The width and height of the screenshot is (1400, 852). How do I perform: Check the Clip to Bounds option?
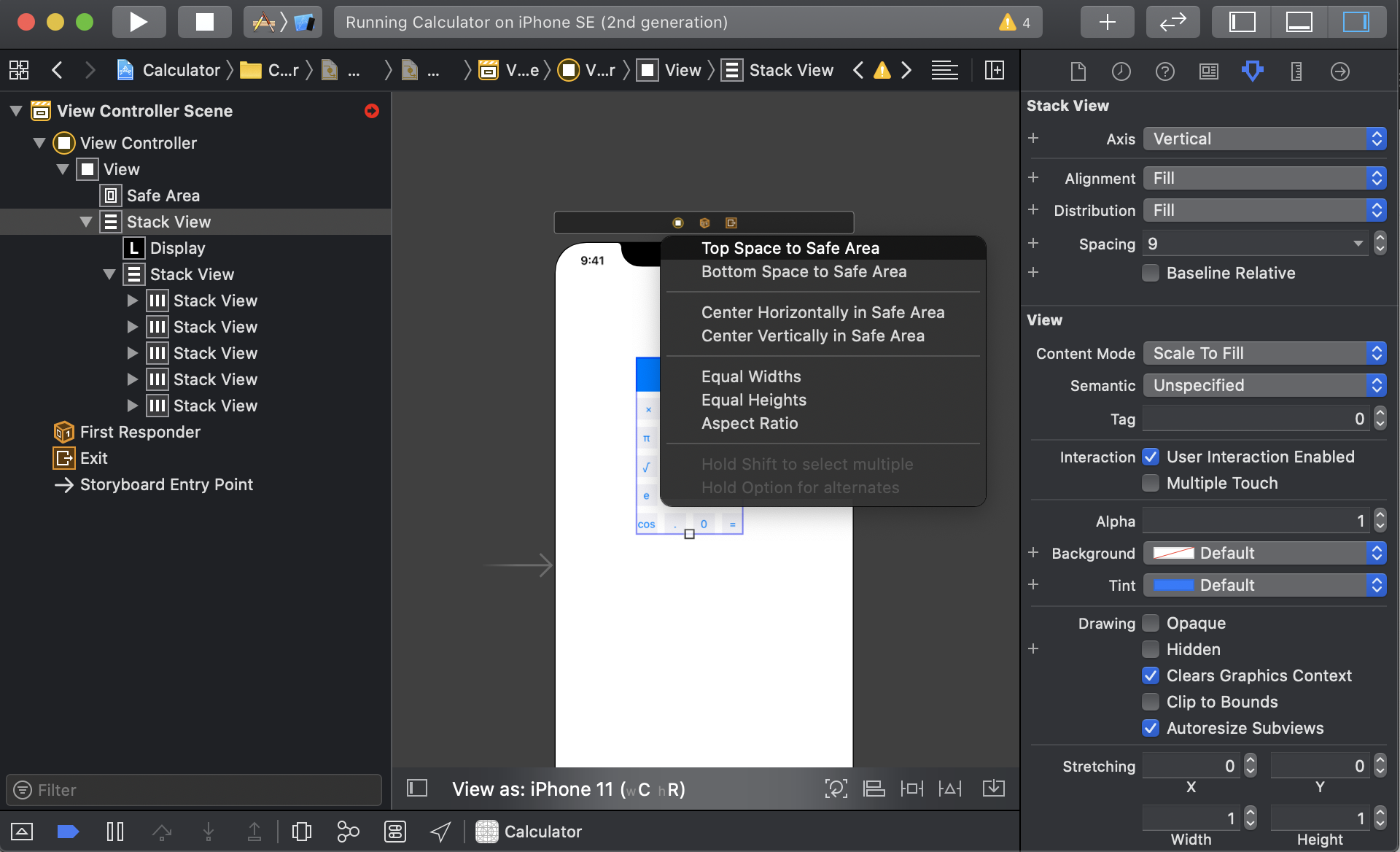pyautogui.click(x=1151, y=702)
